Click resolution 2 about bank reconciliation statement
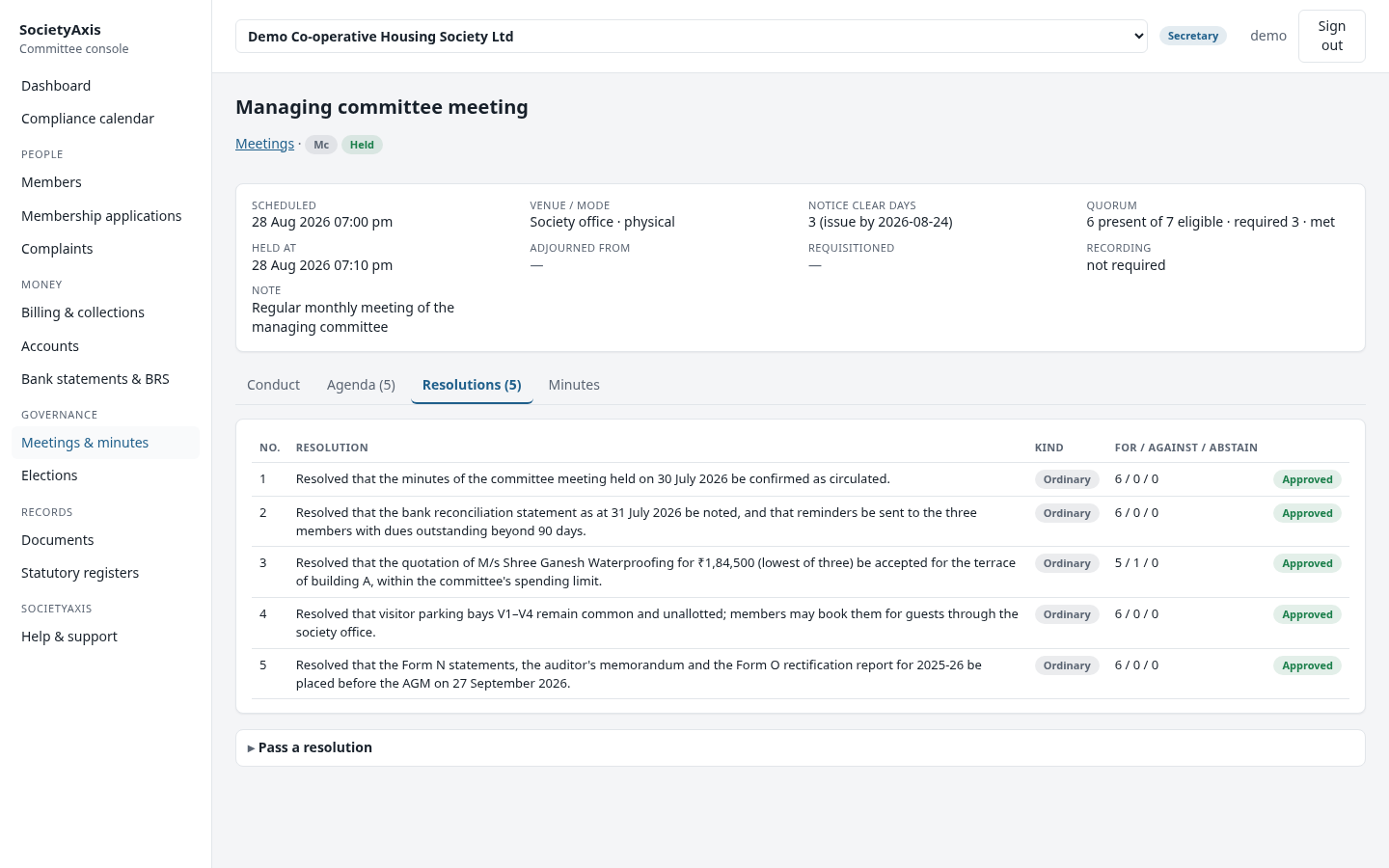 click(x=637, y=522)
